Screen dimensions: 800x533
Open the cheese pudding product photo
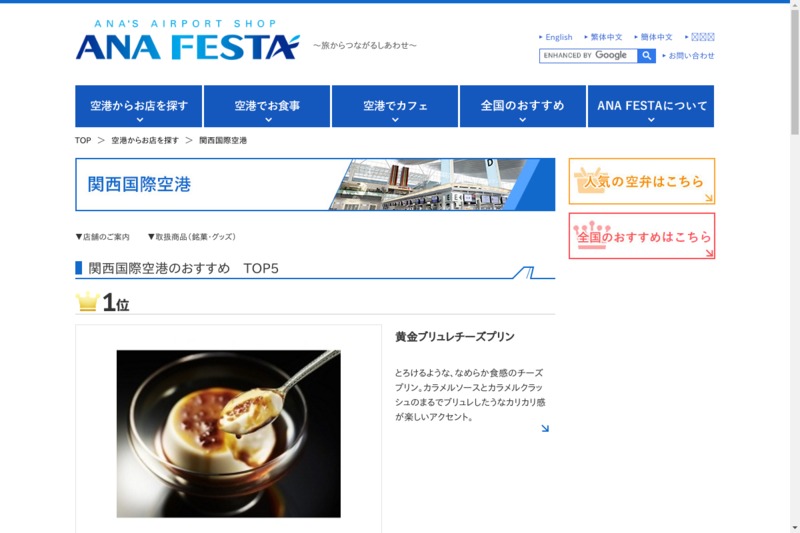click(x=229, y=434)
